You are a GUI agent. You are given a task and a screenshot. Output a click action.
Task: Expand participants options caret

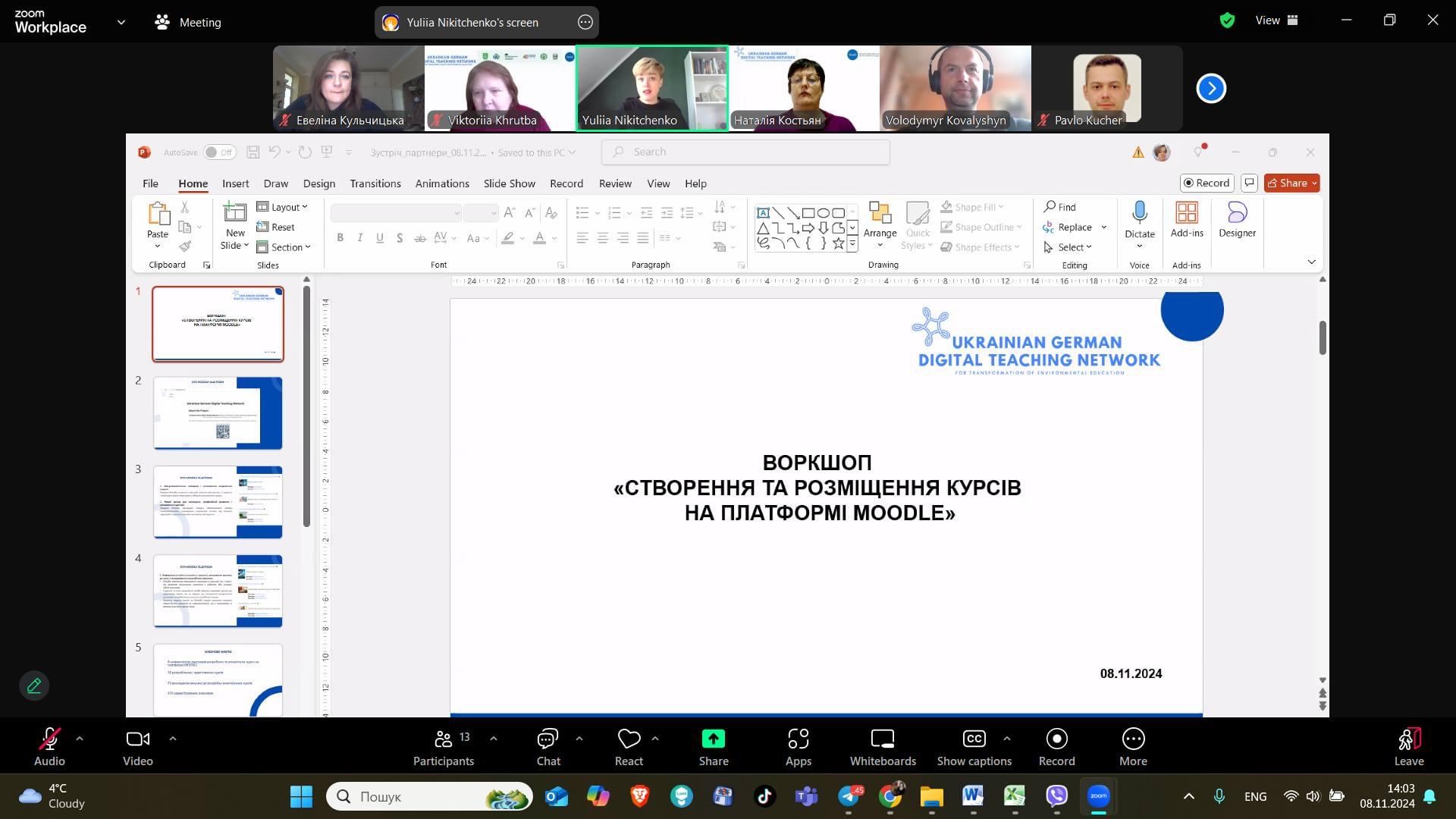click(494, 738)
